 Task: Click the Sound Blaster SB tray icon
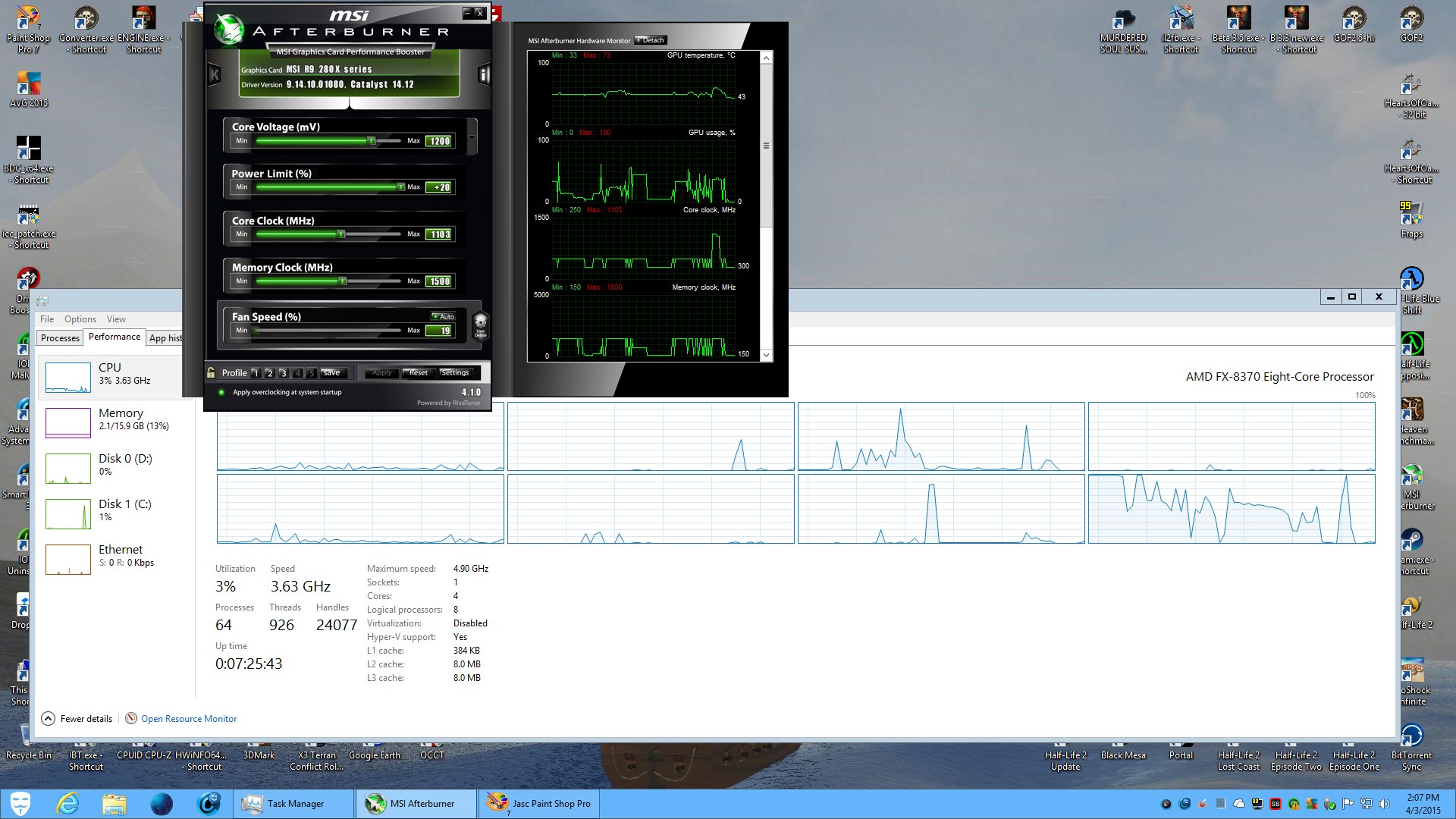click(x=1276, y=804)
